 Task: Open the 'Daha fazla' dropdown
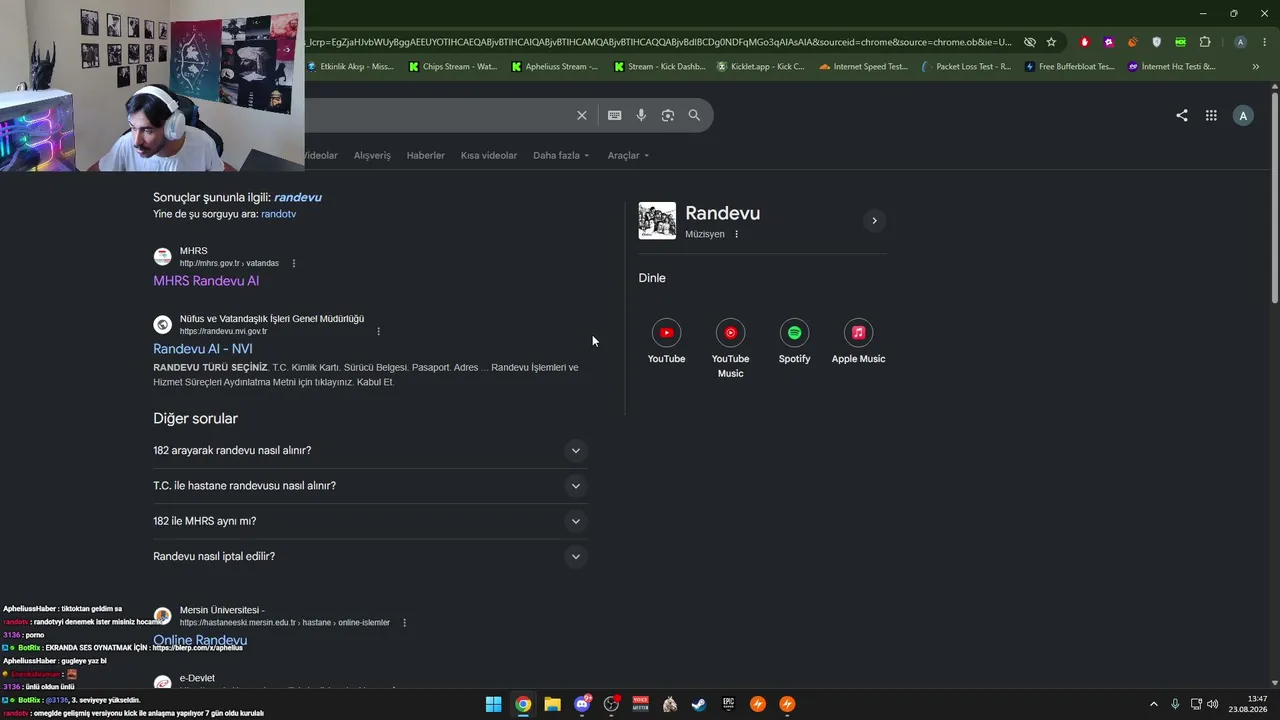tap(561, 155)
